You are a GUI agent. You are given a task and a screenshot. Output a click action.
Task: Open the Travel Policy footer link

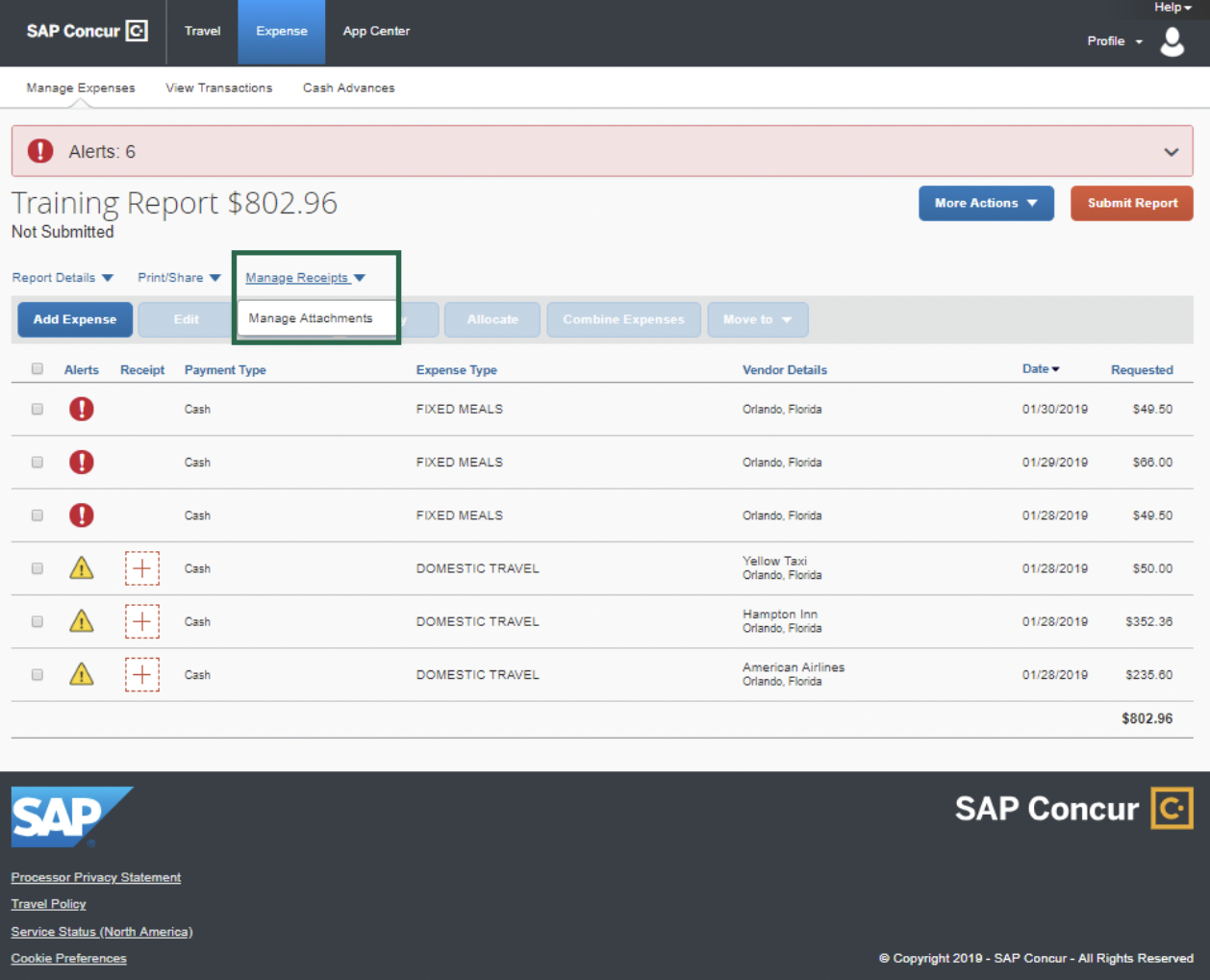(x=48, y=904)
